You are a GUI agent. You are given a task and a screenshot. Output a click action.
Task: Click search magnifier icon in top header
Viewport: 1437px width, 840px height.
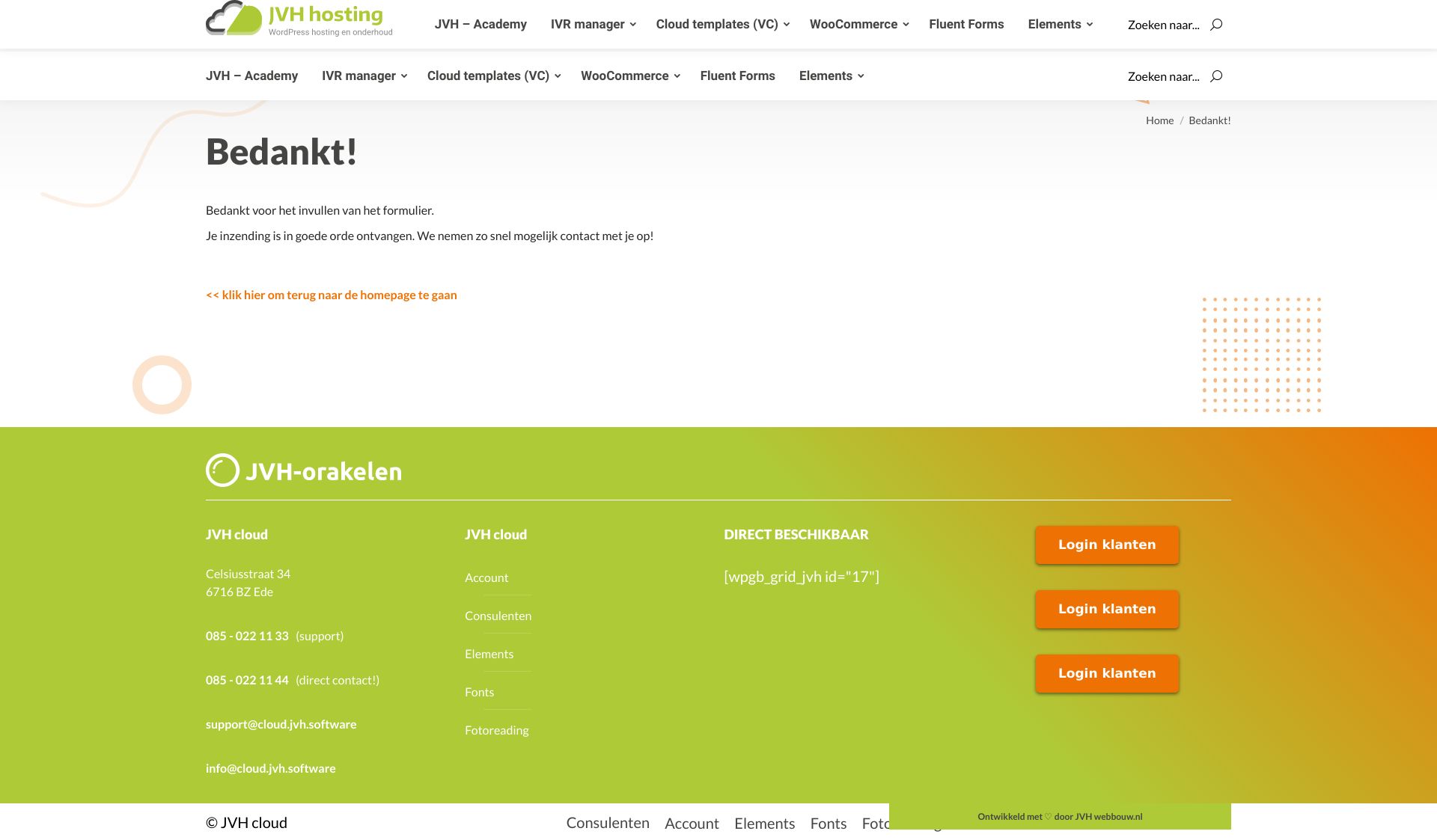coord(1216,25)
